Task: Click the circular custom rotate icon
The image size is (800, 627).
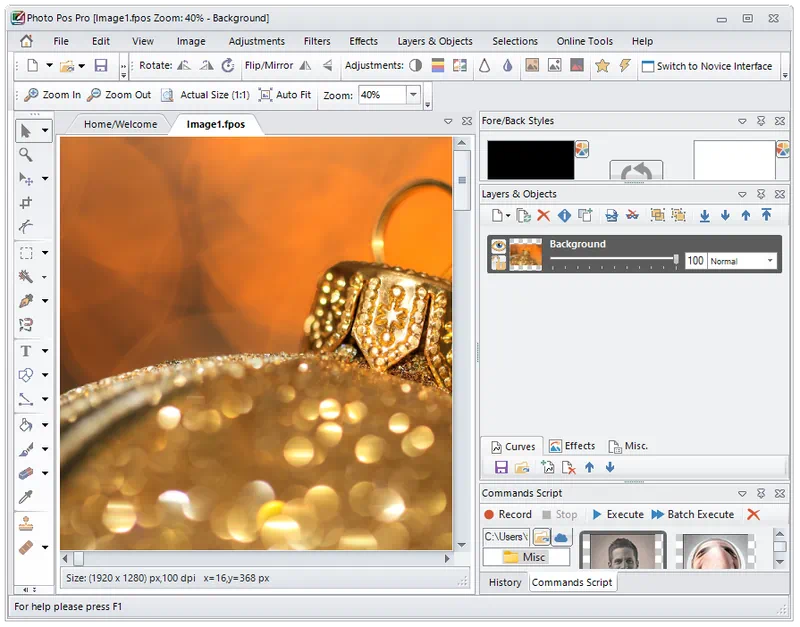Action: pyautogui.click(x=228, y=65)
